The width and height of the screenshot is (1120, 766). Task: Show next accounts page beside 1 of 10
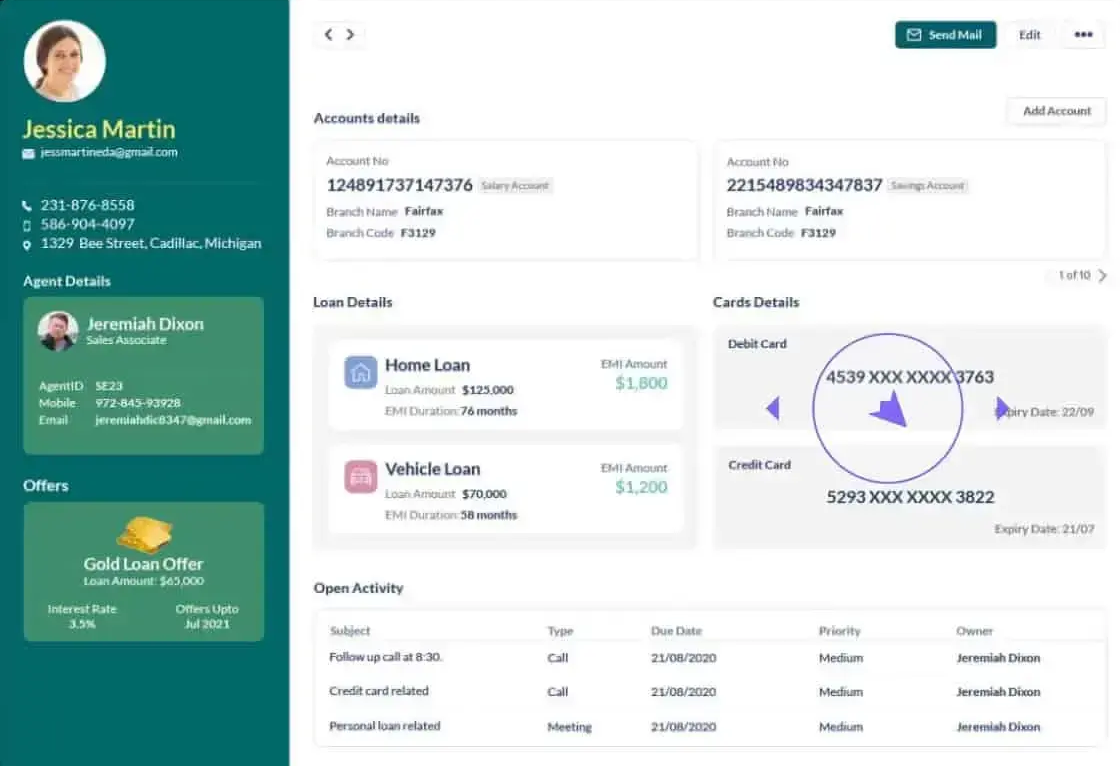[1102, 276]
